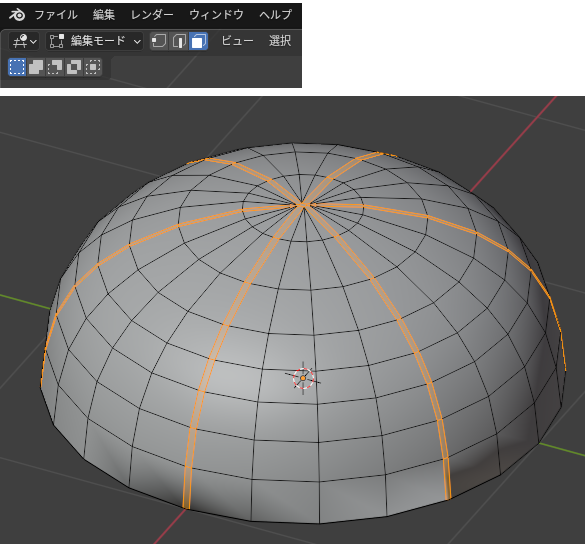Viewport: 585px width, 544px height.
Task: Click the Blender logo icon
Action: tap(17, 15)
